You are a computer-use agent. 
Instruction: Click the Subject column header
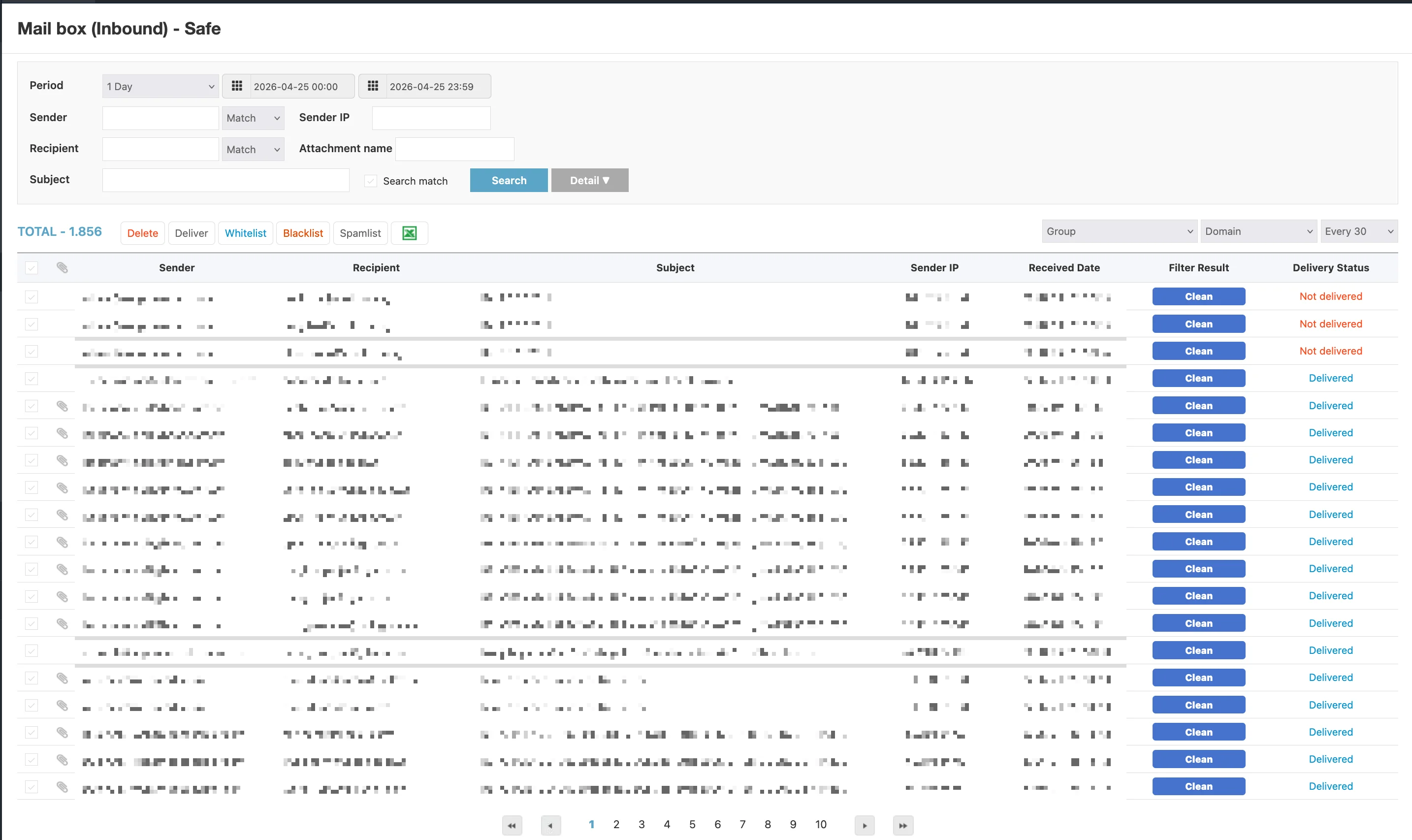[675, 268]
